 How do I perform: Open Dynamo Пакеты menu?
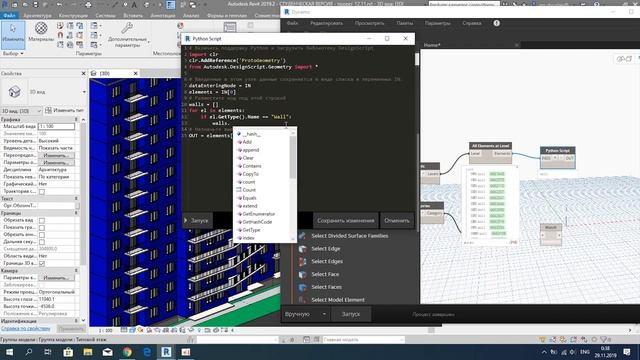[x=404, y=23]
